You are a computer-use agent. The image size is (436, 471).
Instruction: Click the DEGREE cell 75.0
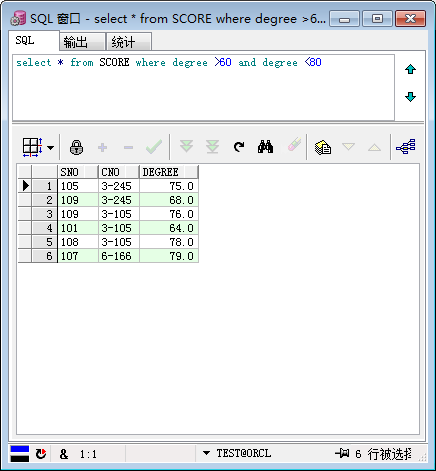pyautogui.click(x=169, y=186)
